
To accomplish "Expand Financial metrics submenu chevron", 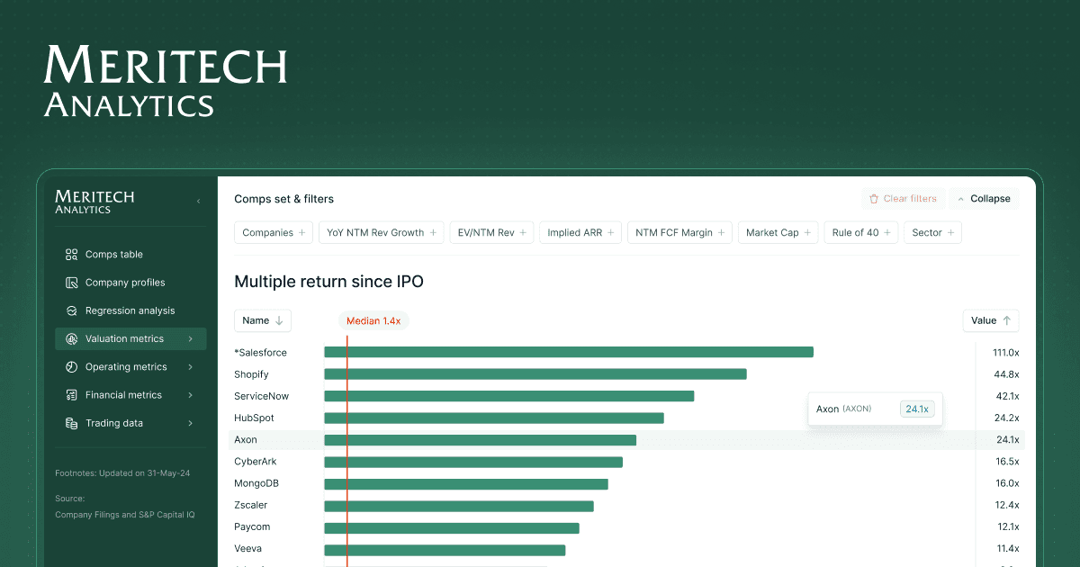I will tap(191, 395).
